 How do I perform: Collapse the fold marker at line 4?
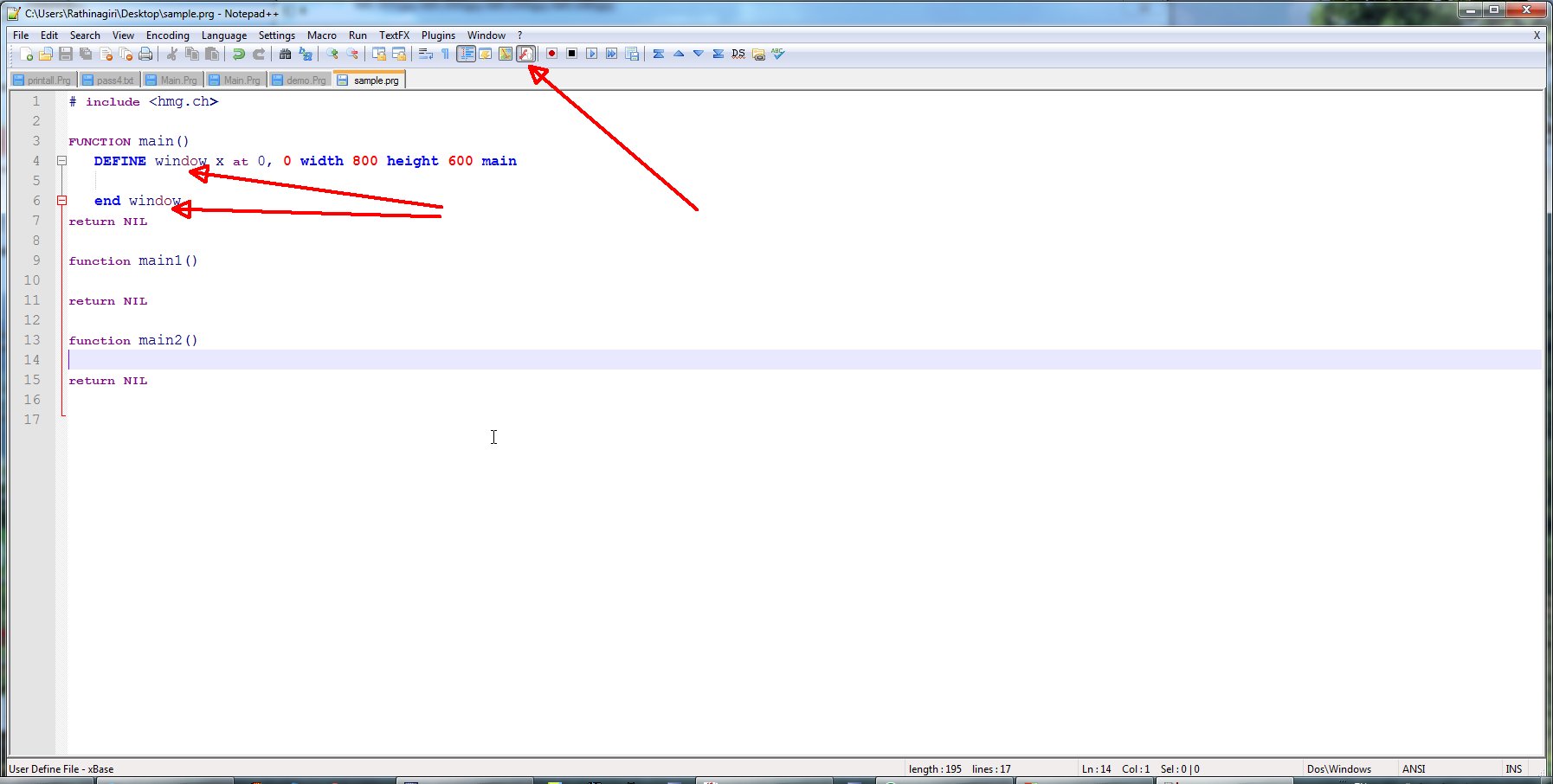(62, 161)
